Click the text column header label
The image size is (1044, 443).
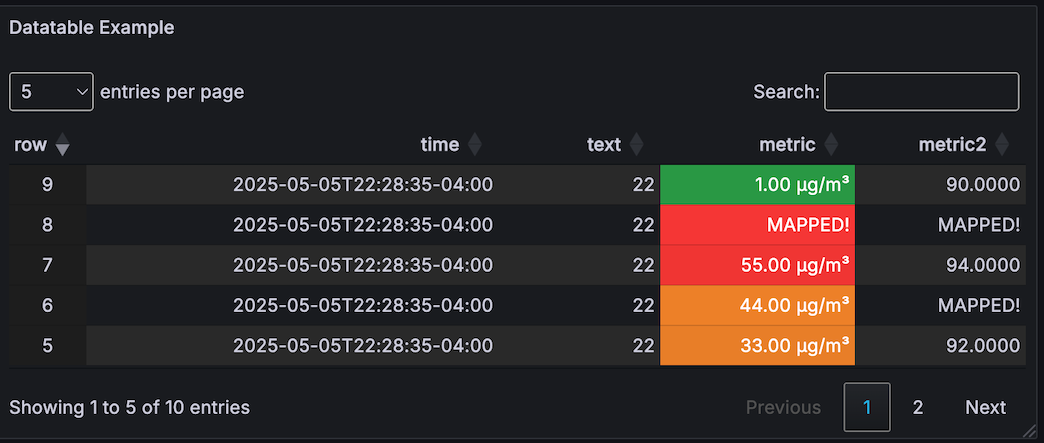coord(604,145)
